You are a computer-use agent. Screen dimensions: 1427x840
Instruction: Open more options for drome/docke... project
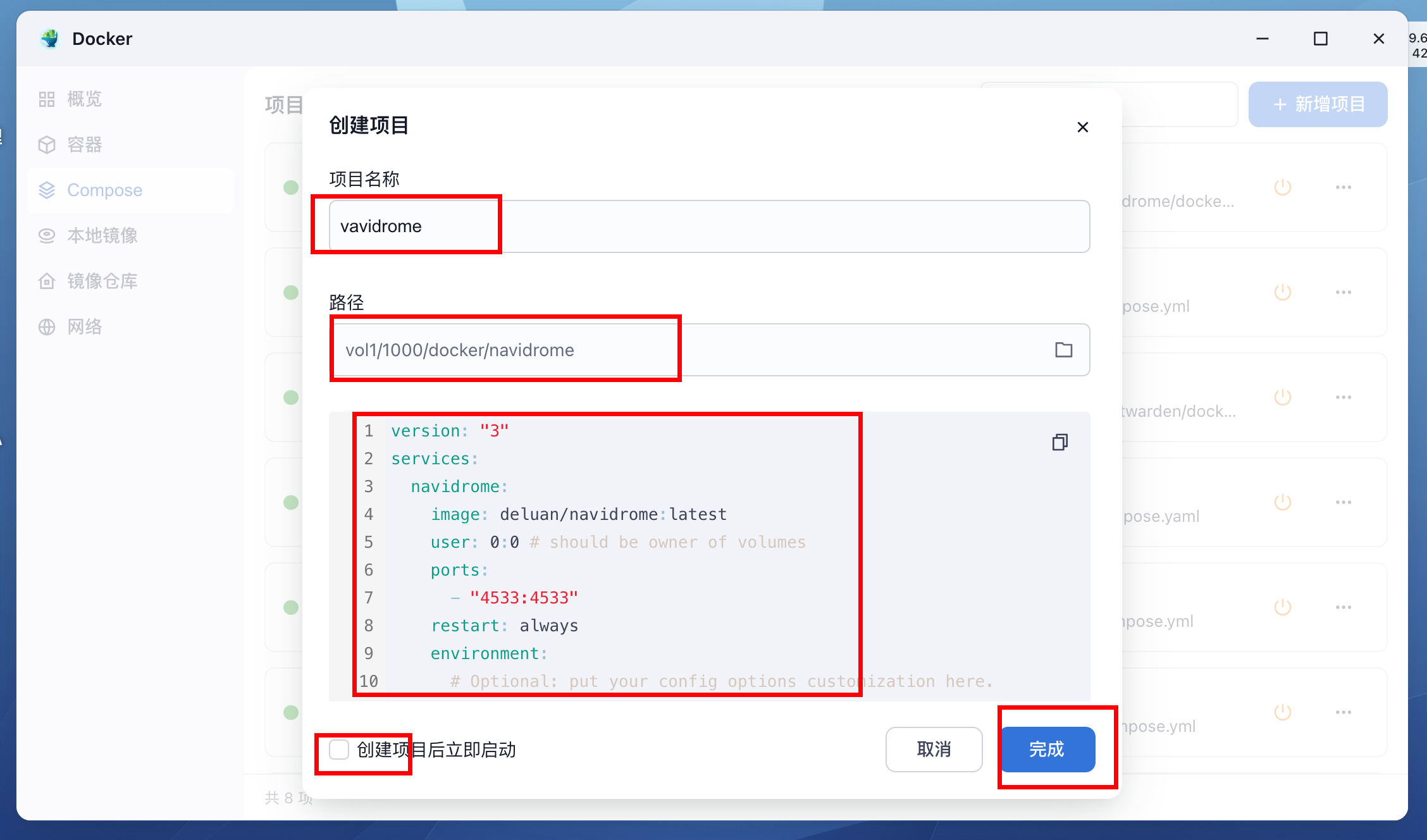coord(1344,187)
